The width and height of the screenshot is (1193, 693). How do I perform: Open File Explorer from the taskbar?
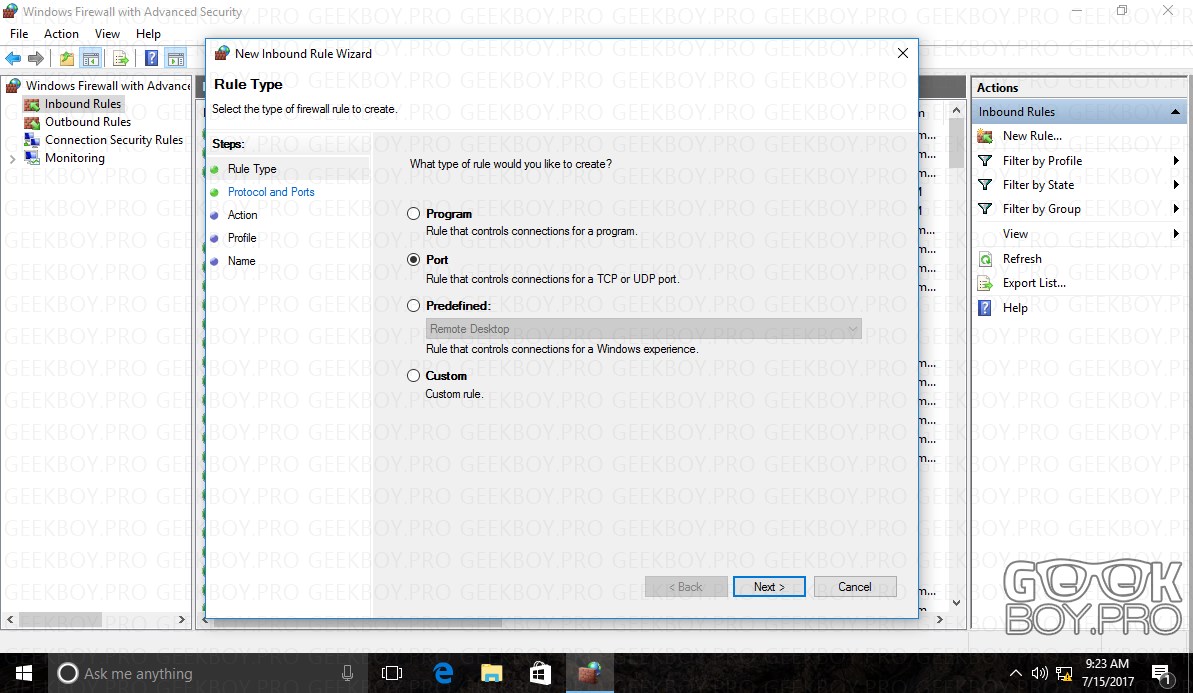pos(492,673)
